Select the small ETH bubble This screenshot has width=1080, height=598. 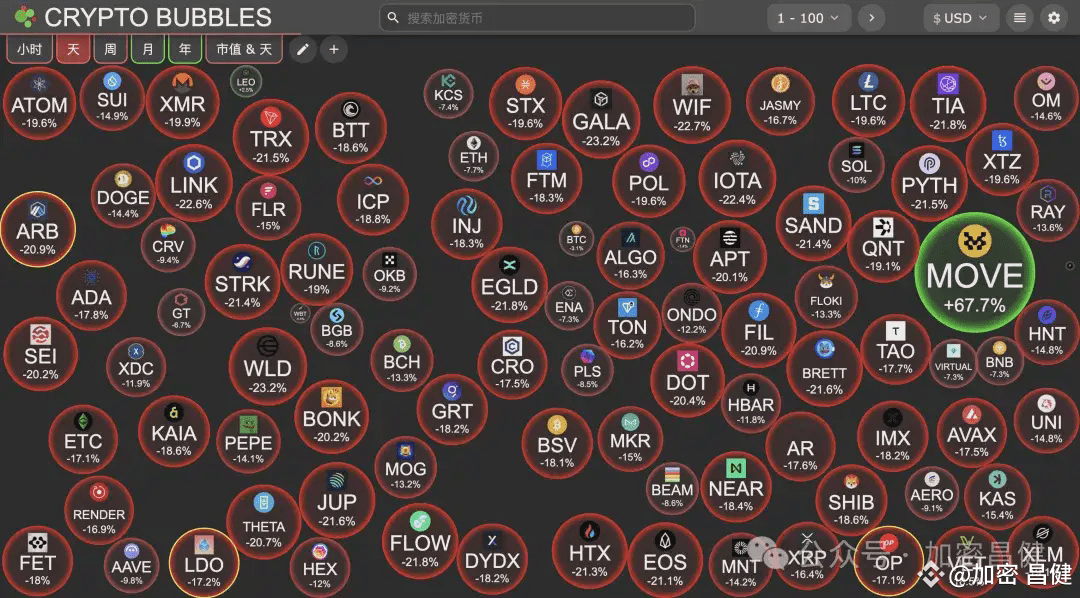(x=474, y=157)
